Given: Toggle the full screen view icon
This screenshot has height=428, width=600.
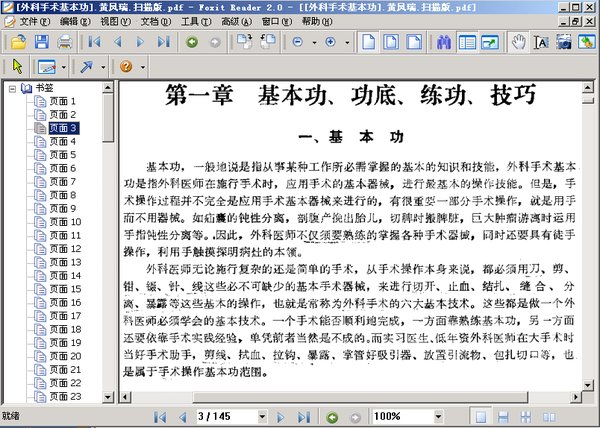Looking at the screenshot, I should (x=490, y=42).
